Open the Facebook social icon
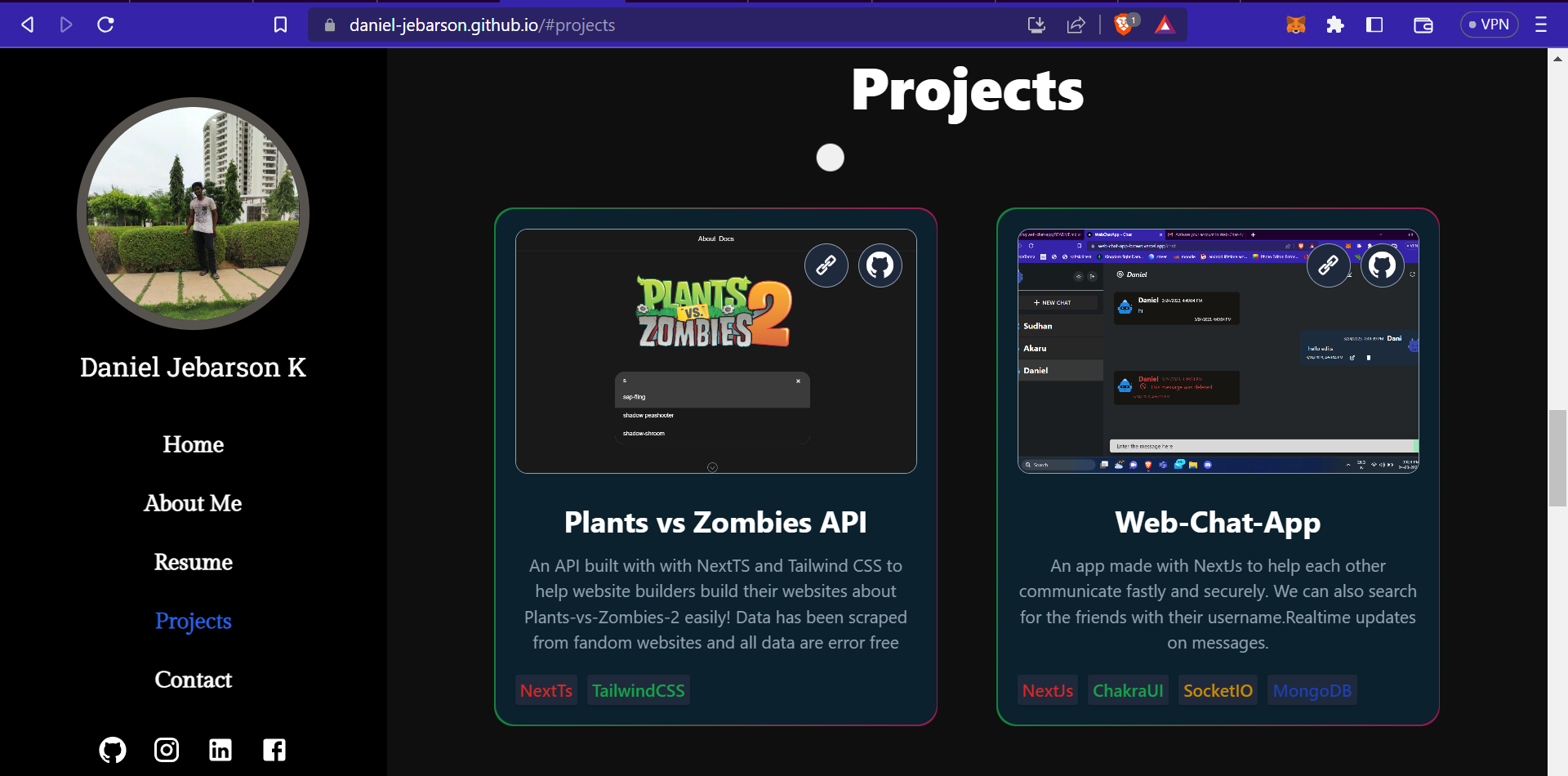 [x=274, y=749]
